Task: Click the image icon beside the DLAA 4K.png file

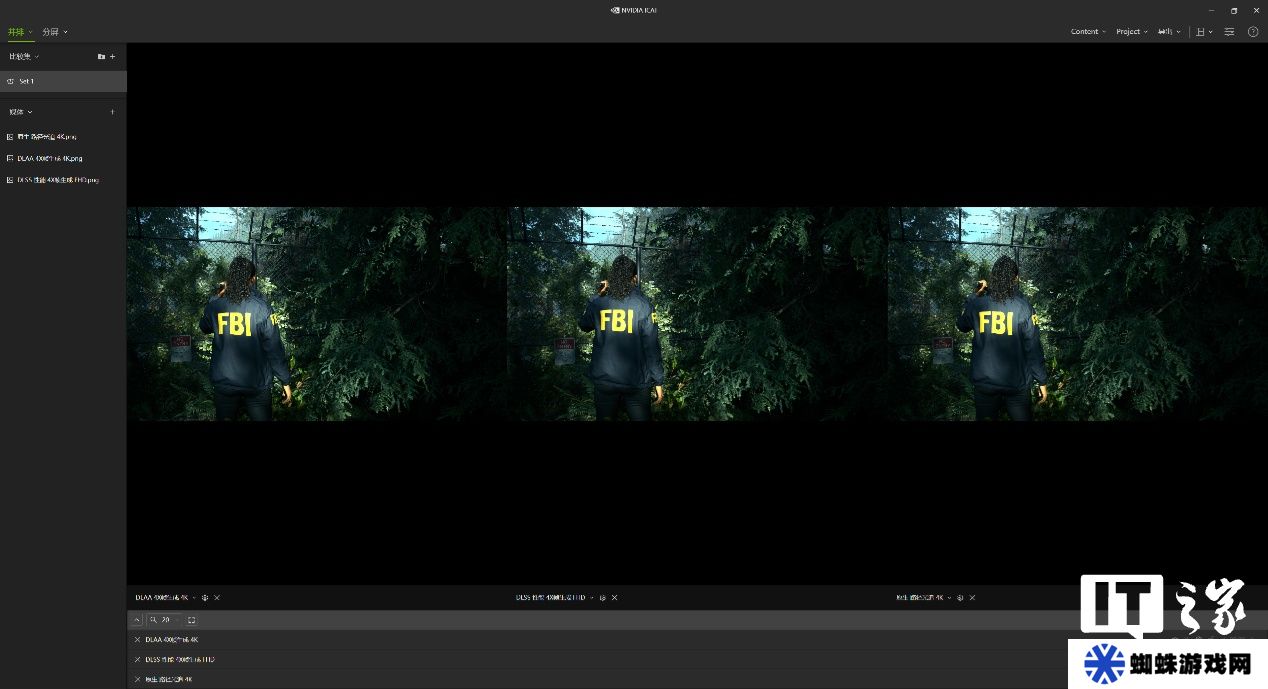Action: point(10,158)
